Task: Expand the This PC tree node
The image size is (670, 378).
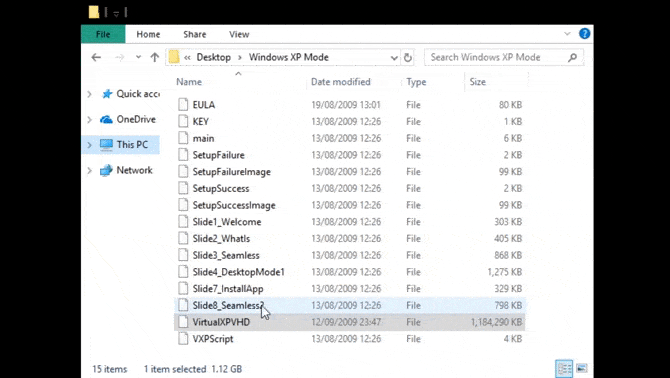Action: [89, 145]
